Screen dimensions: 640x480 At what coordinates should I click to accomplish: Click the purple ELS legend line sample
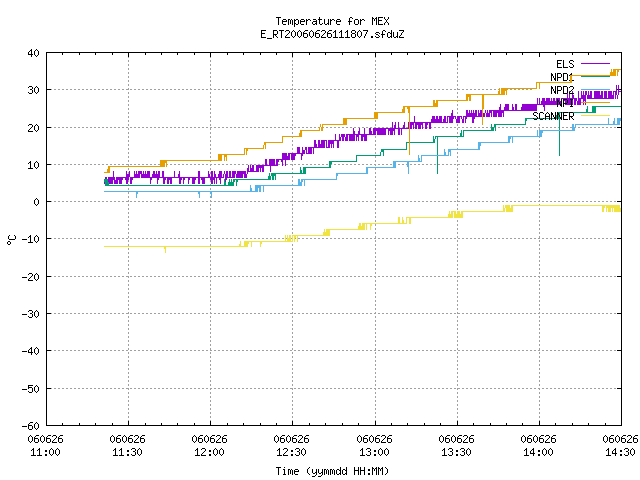(x=595, y=64)
